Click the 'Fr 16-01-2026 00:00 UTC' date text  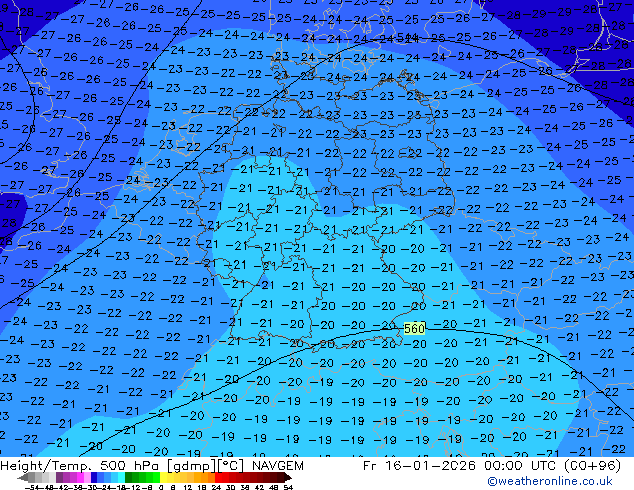pyautogui.click(x=460, y=466)
